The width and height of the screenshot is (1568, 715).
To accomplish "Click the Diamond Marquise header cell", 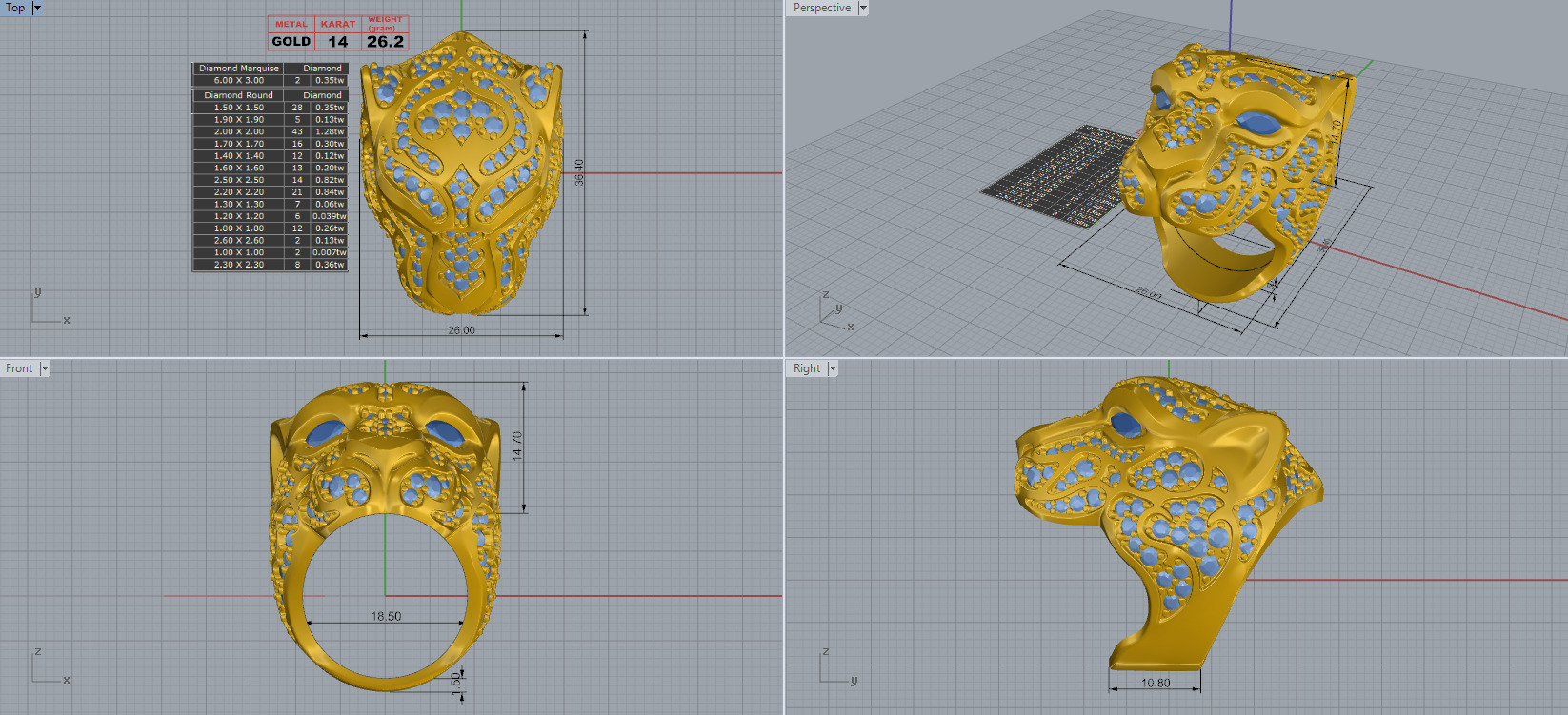I will click(239, 69).
